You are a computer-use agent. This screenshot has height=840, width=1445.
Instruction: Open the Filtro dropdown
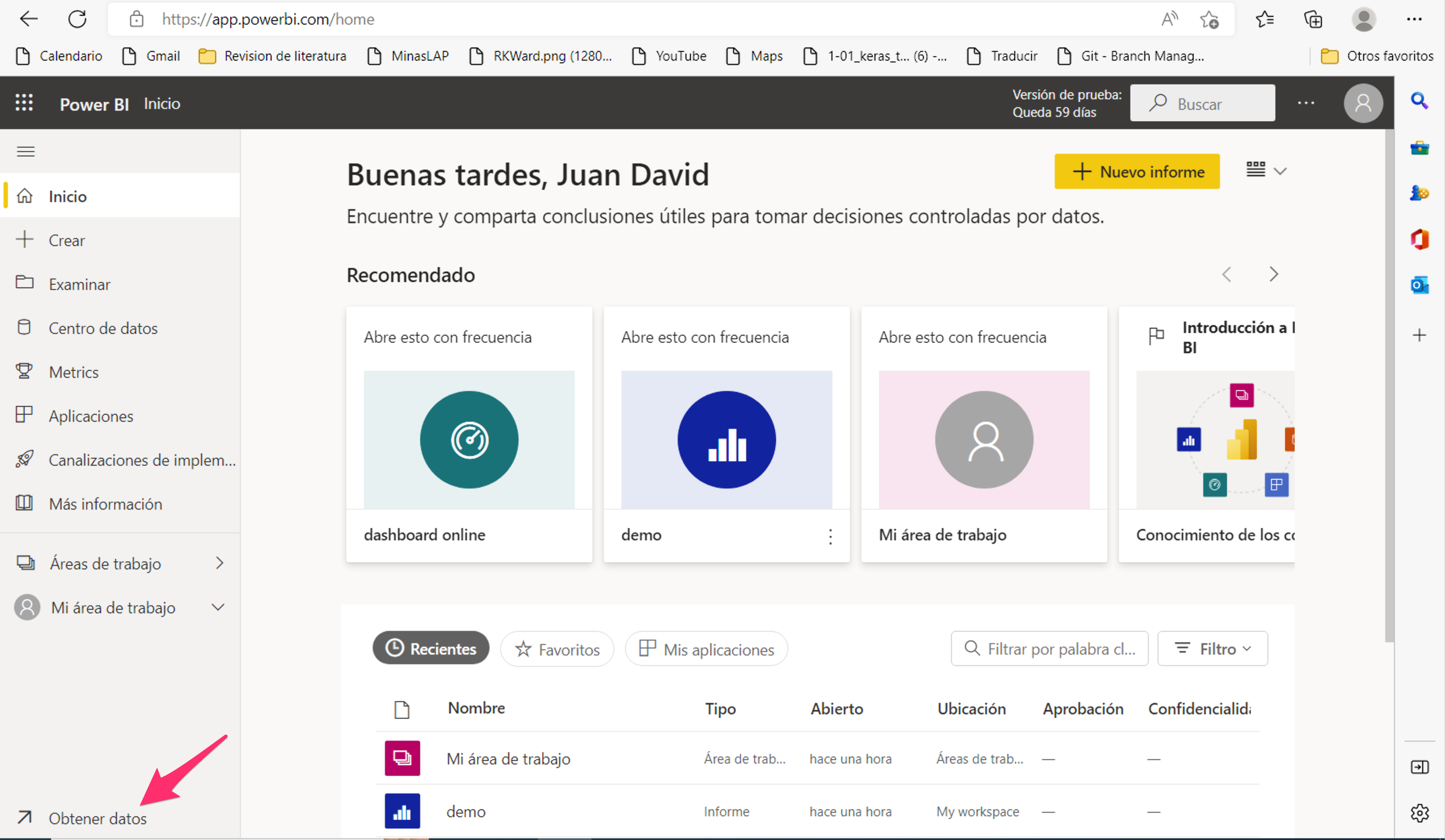coord(1212,648)
